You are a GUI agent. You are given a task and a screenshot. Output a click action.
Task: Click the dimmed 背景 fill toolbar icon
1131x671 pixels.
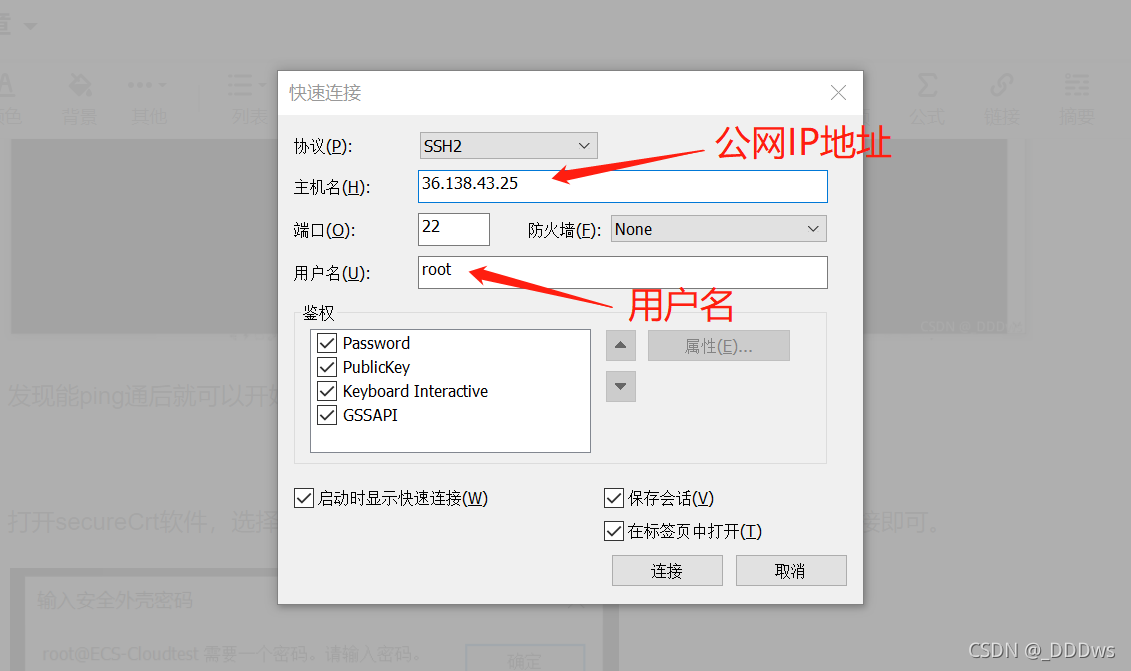[x=80, y=86]
